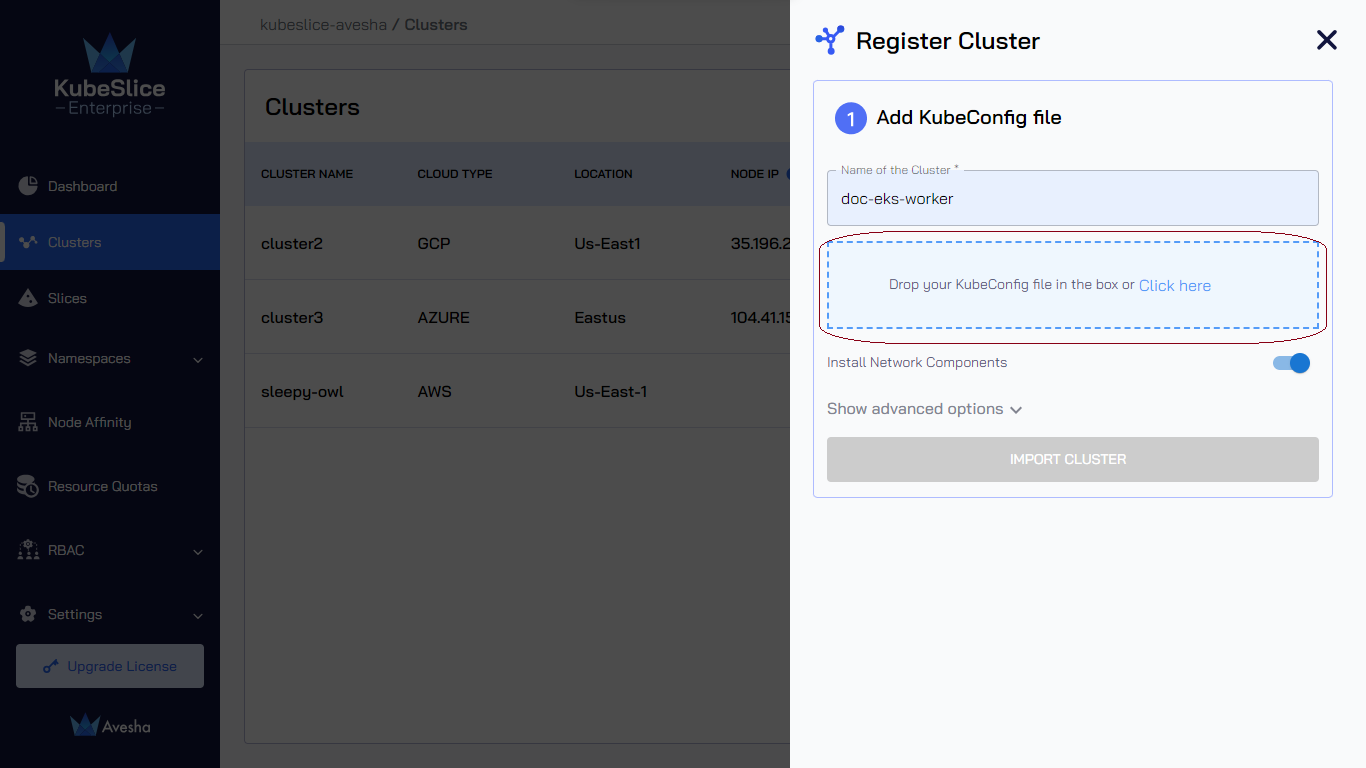Click the Avesha footer logo
The height and width of the screenshot is (768, 1366).
(110, 726)
